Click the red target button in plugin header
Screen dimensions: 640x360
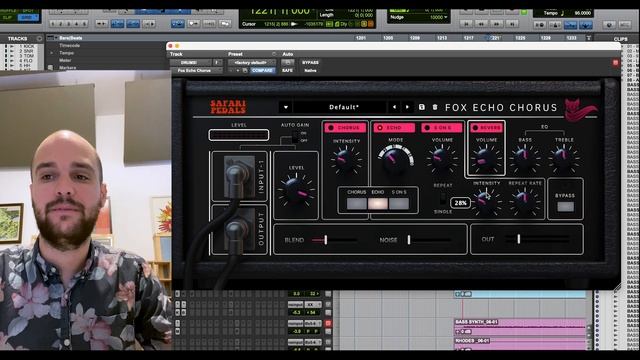click(x=615, y=62)
